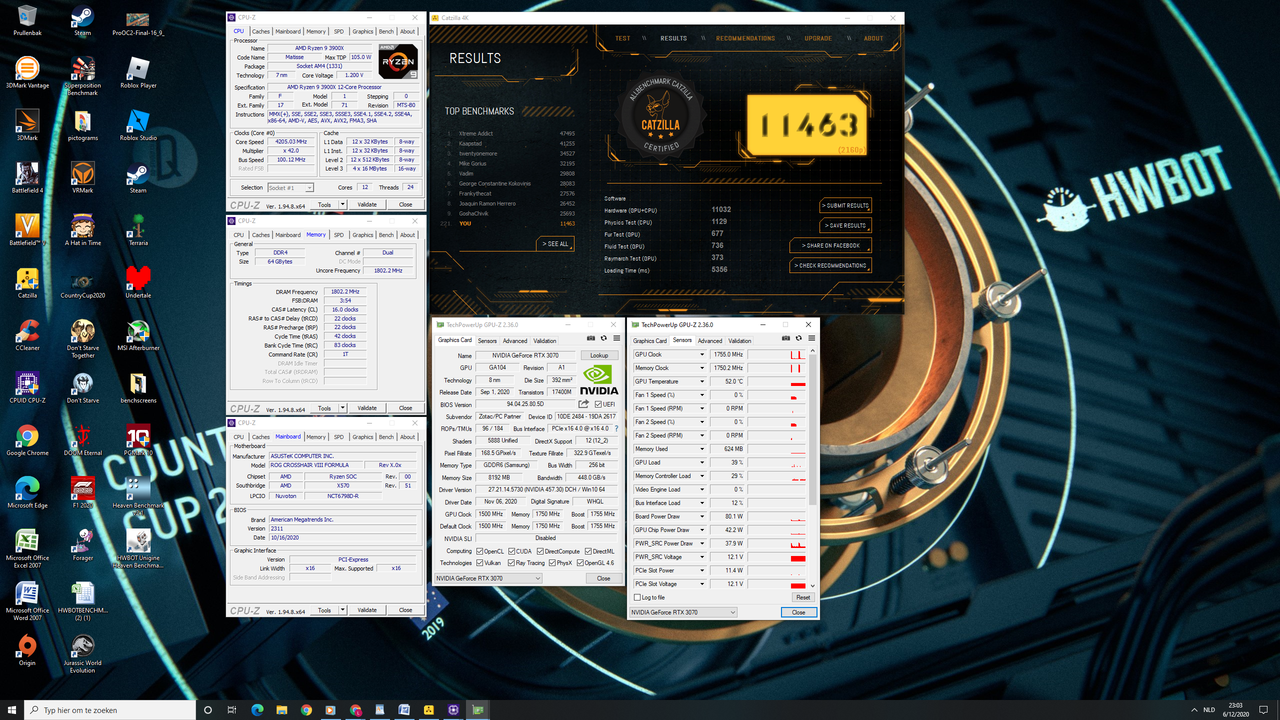Open 3DMark Vantage desktop icon

click(27, 72)
